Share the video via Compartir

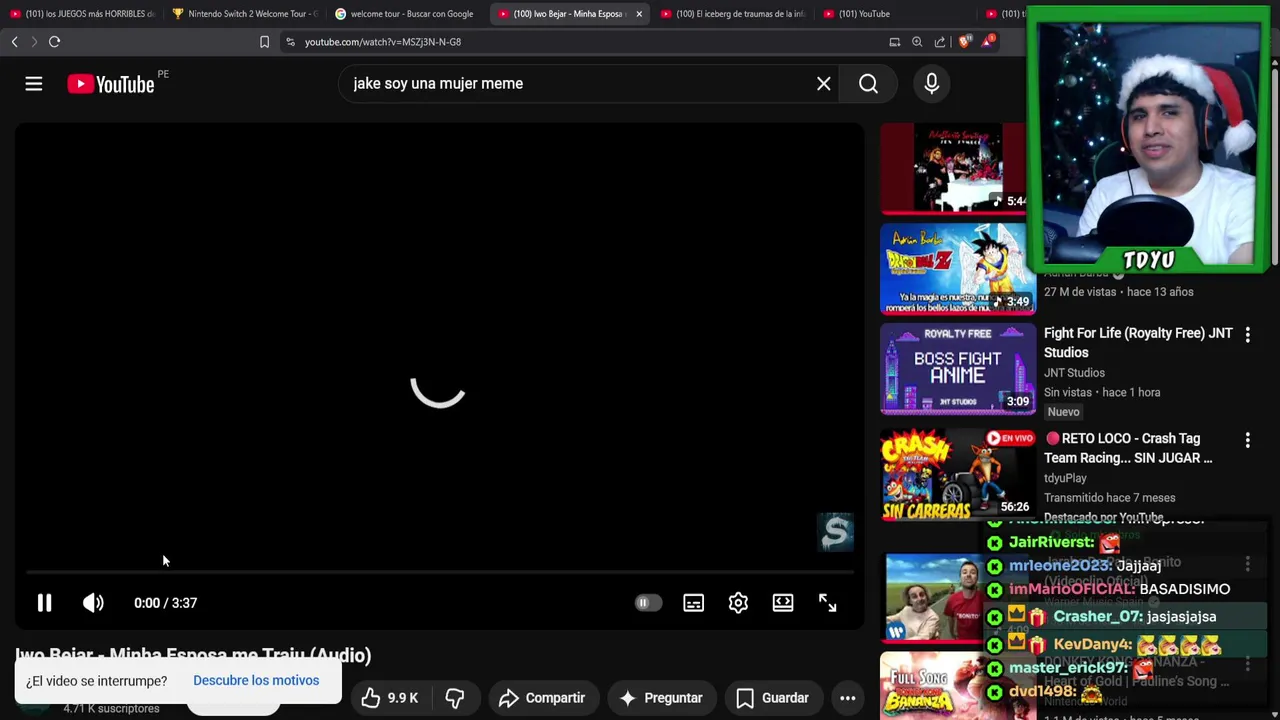(542, 698)
